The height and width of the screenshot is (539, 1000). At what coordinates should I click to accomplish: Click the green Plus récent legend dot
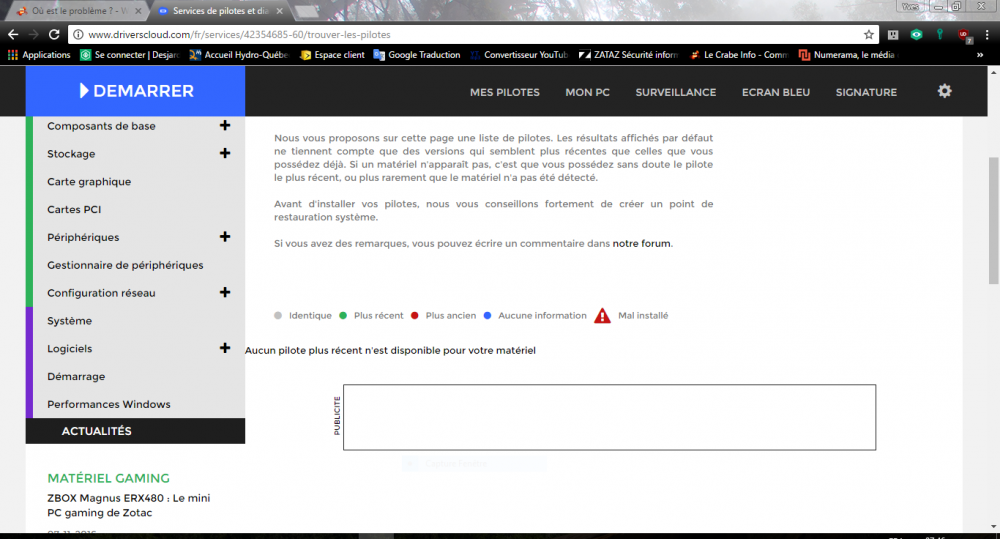[x=343, y=316]
